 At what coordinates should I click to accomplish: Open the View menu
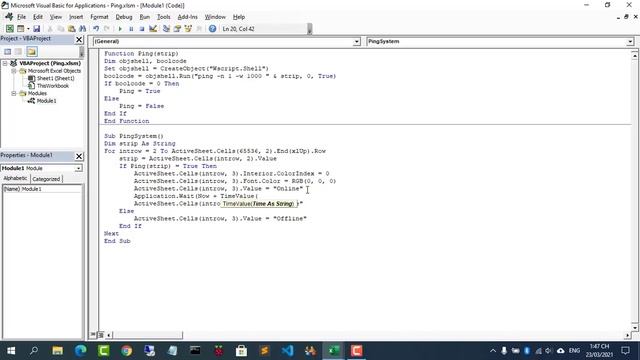click(x=56, y=17)
